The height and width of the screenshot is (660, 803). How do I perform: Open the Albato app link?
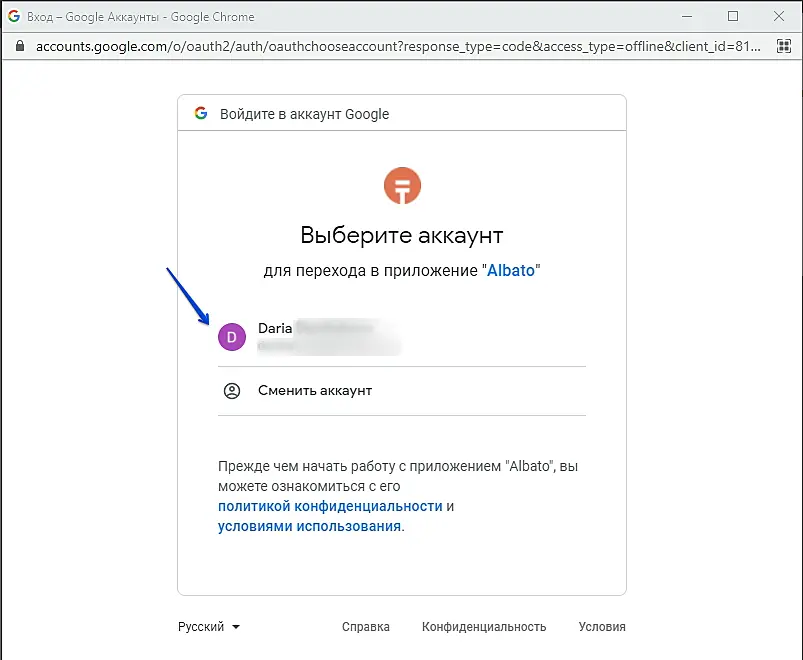click(511, 270)
